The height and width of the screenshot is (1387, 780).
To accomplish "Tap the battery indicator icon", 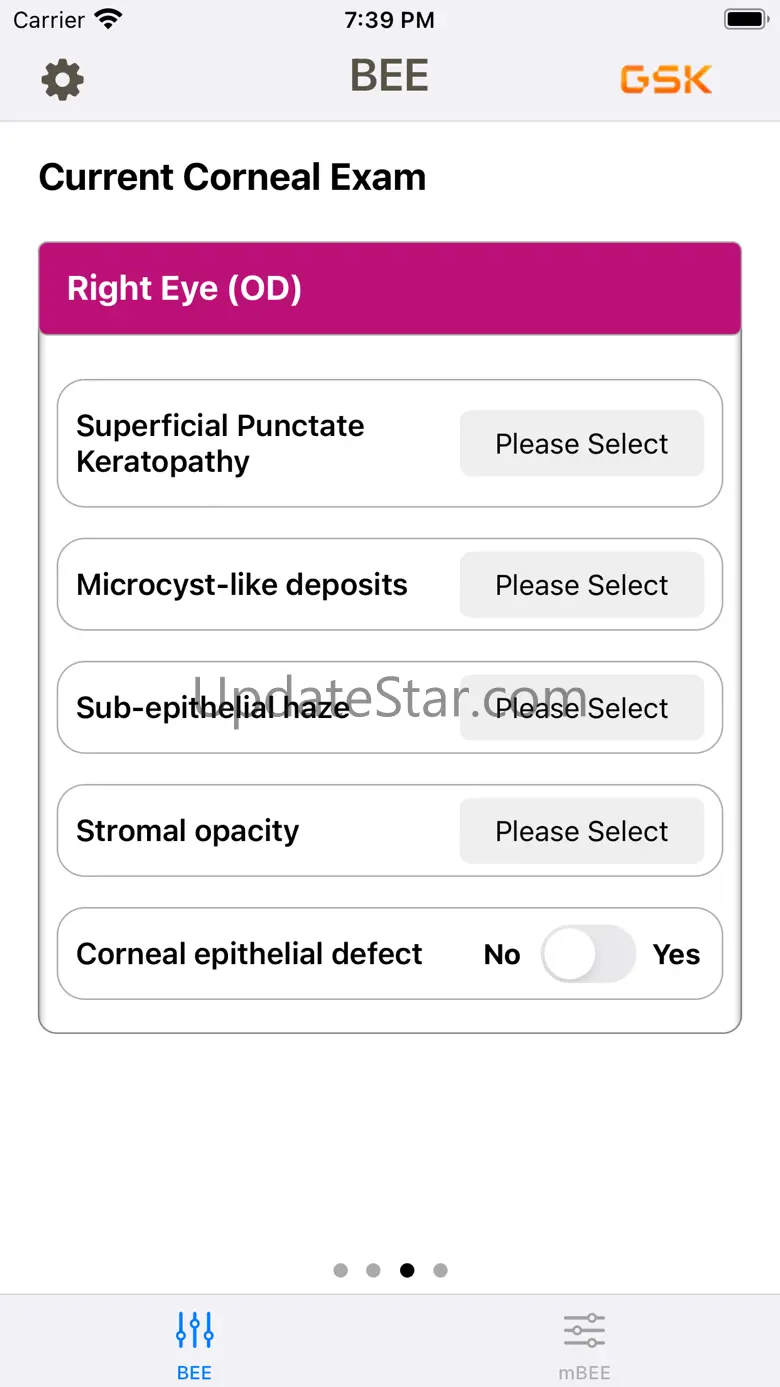I will 745,19.
